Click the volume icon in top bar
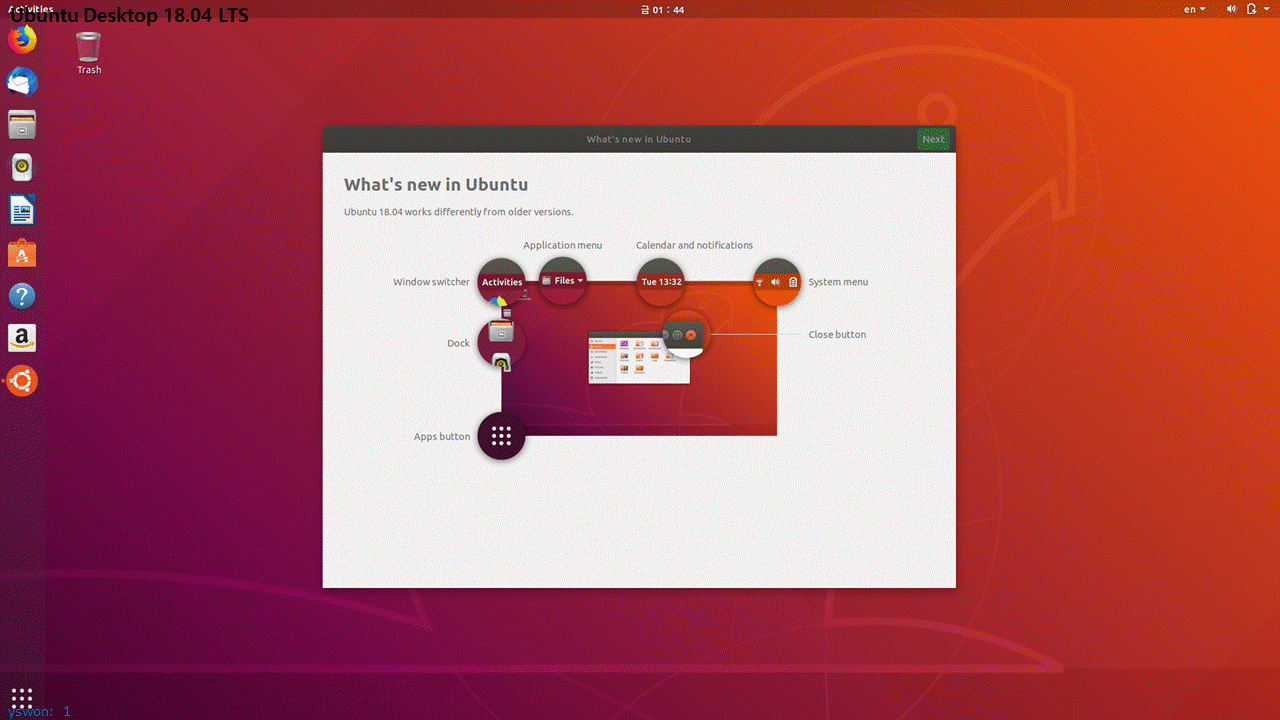This screenshot has width=1280, height=720. point(1231,9)
